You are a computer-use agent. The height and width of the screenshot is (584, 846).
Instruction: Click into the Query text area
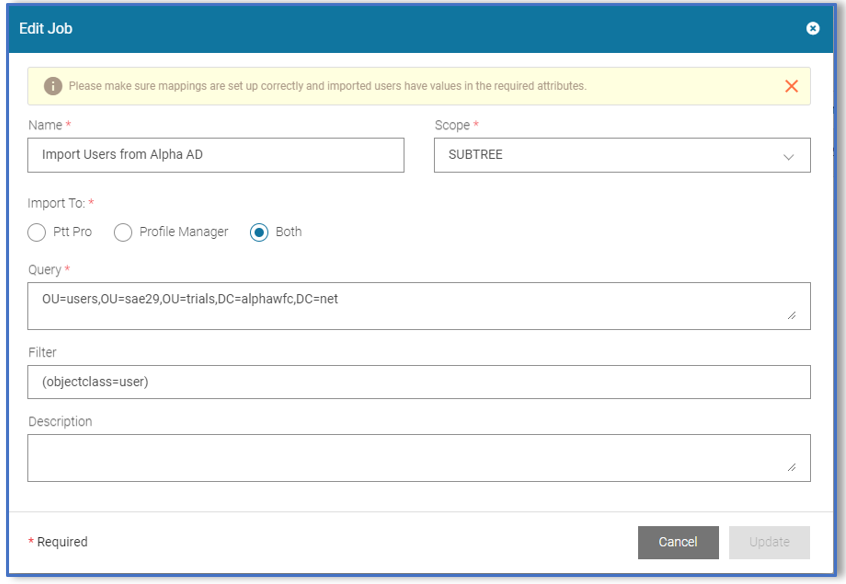coord(418,306)
